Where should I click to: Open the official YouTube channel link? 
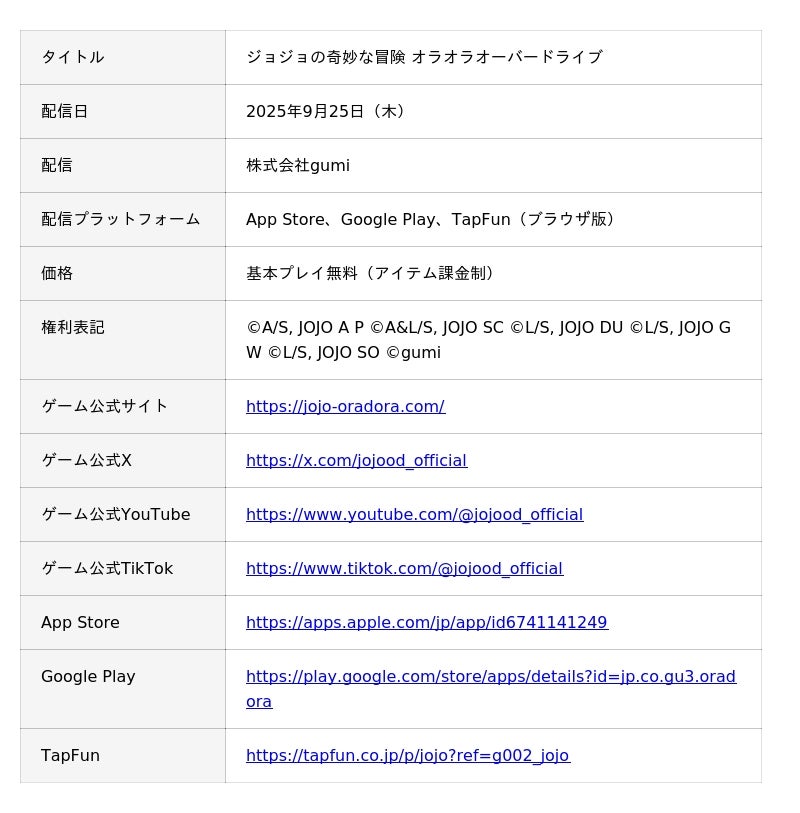(x=414, y=514)
